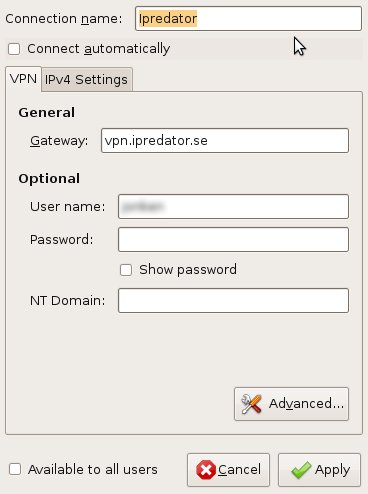Open the Advanced... options dialog
Image resolution: width=368 pixels, height=494 pixels.
point(292,404)
